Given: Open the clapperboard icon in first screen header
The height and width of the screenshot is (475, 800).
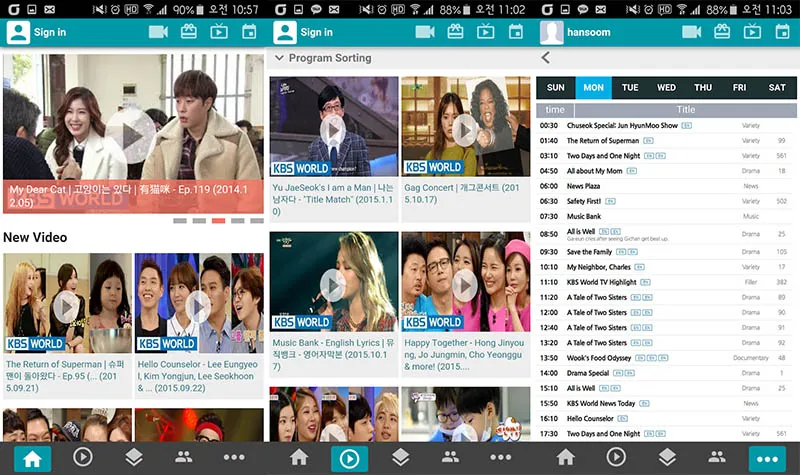Looking at the screenshot, I should 189,32.
